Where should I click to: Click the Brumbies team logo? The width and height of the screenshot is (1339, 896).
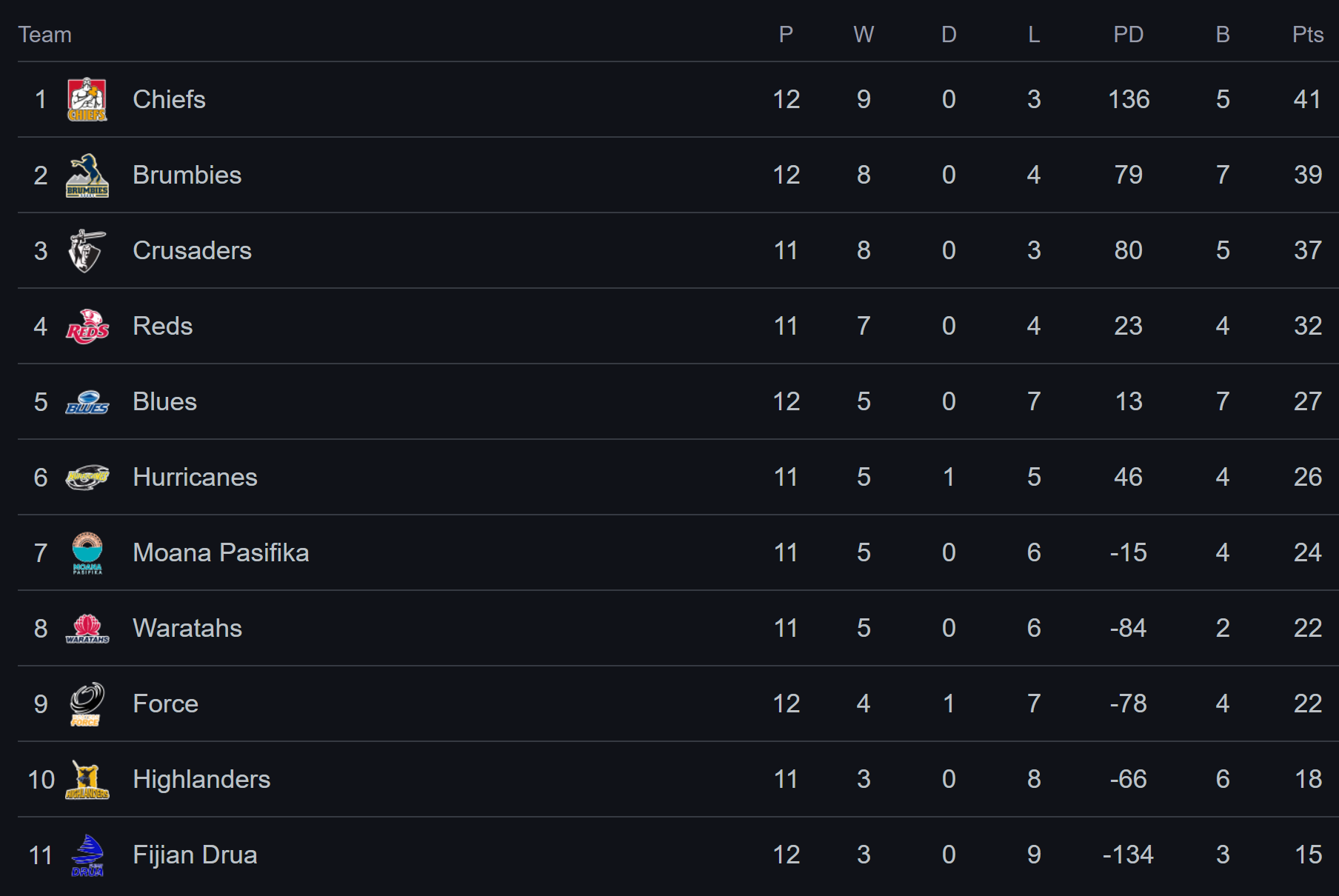(87, 175)
